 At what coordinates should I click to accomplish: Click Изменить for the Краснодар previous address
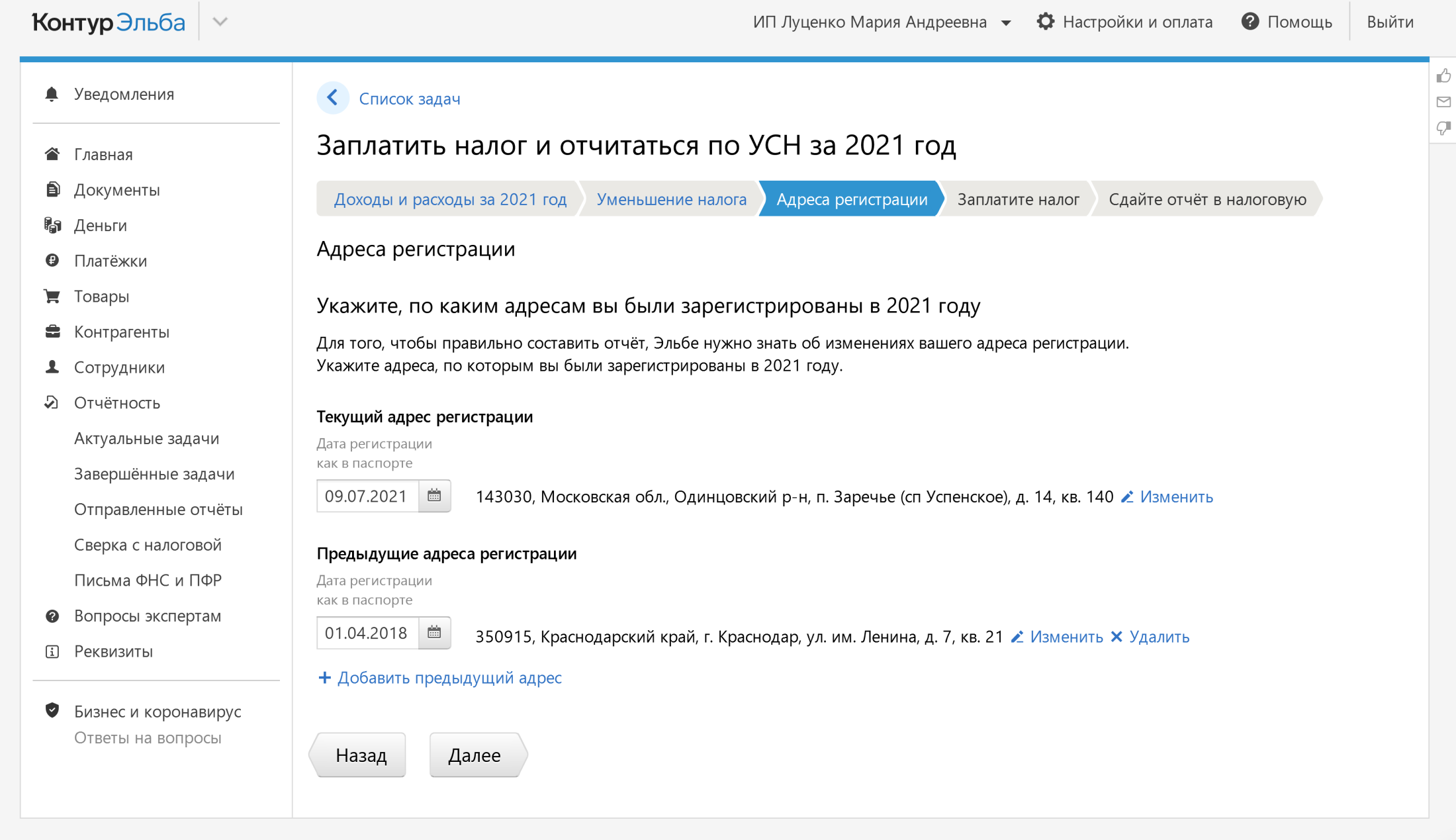[1066, 637]
